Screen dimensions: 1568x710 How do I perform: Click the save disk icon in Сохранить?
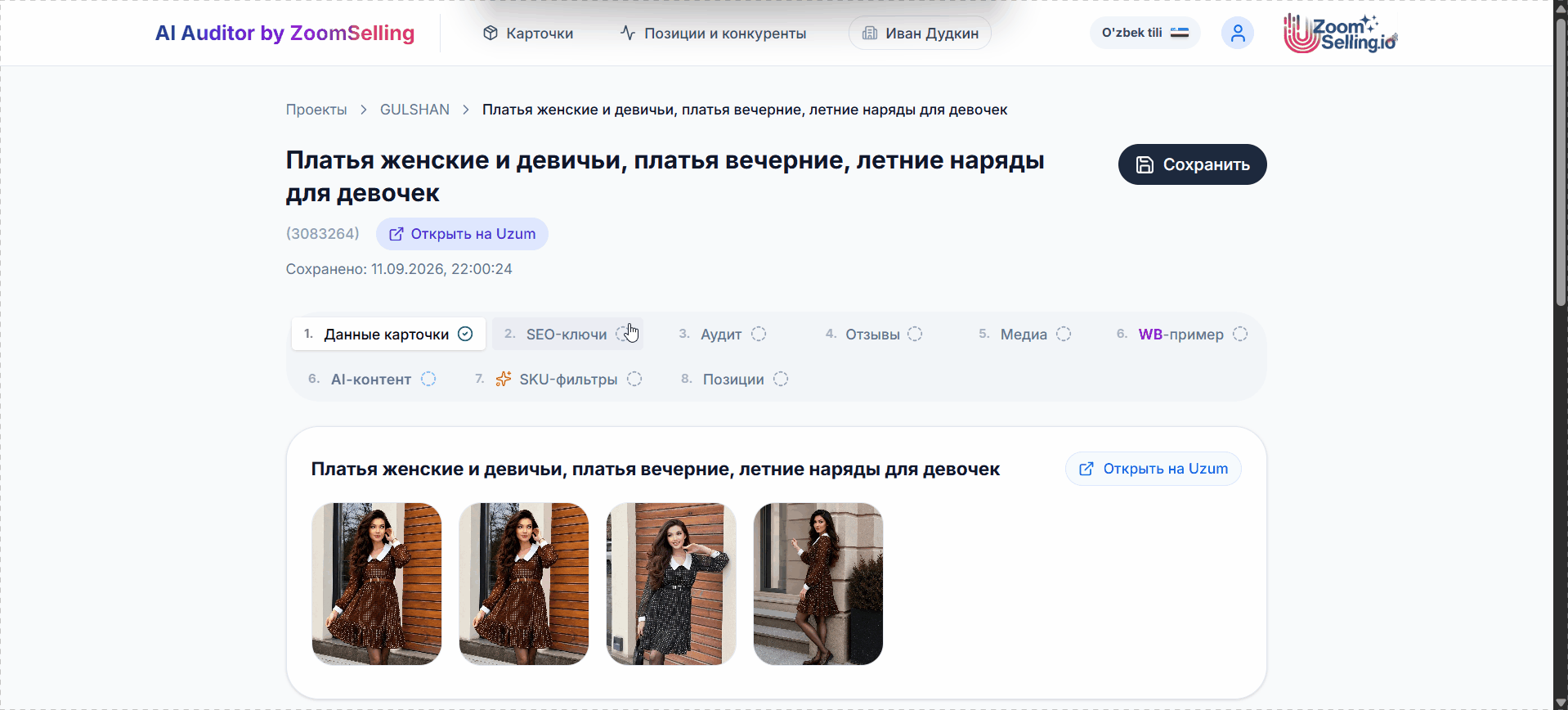coord(1145,164)
